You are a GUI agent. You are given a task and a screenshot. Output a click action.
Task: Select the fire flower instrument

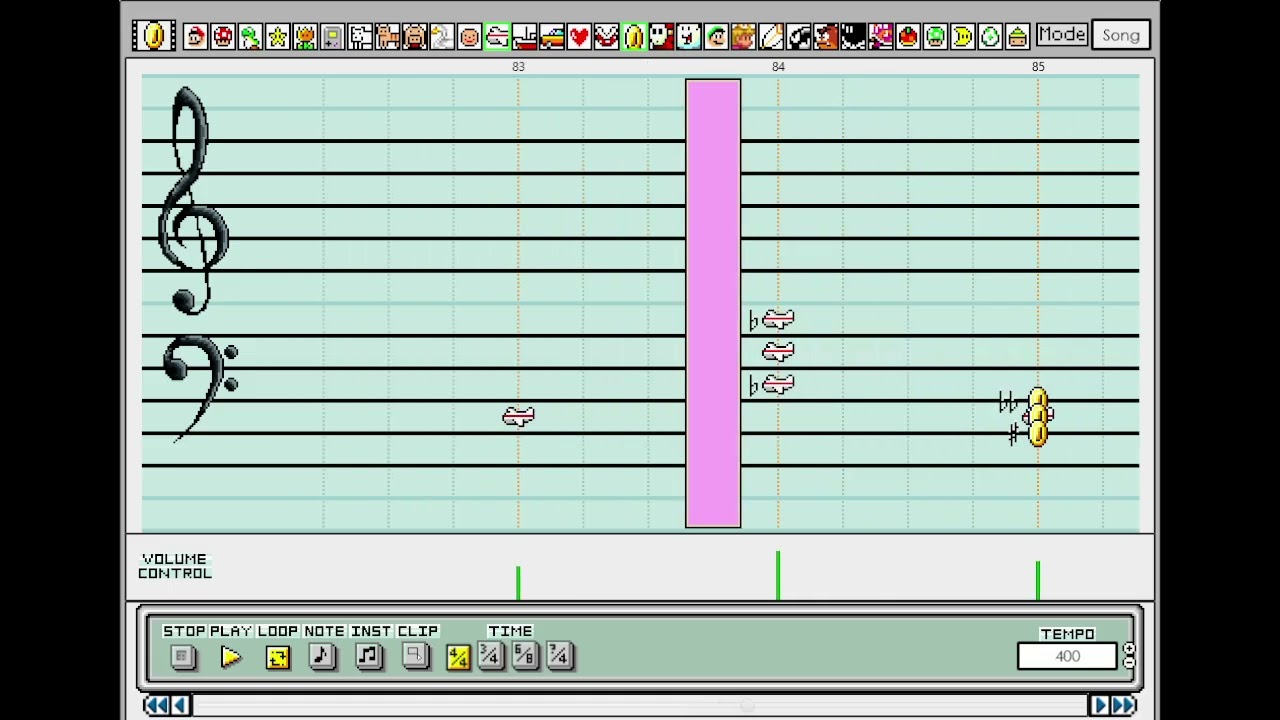click(x=305, y=37)
